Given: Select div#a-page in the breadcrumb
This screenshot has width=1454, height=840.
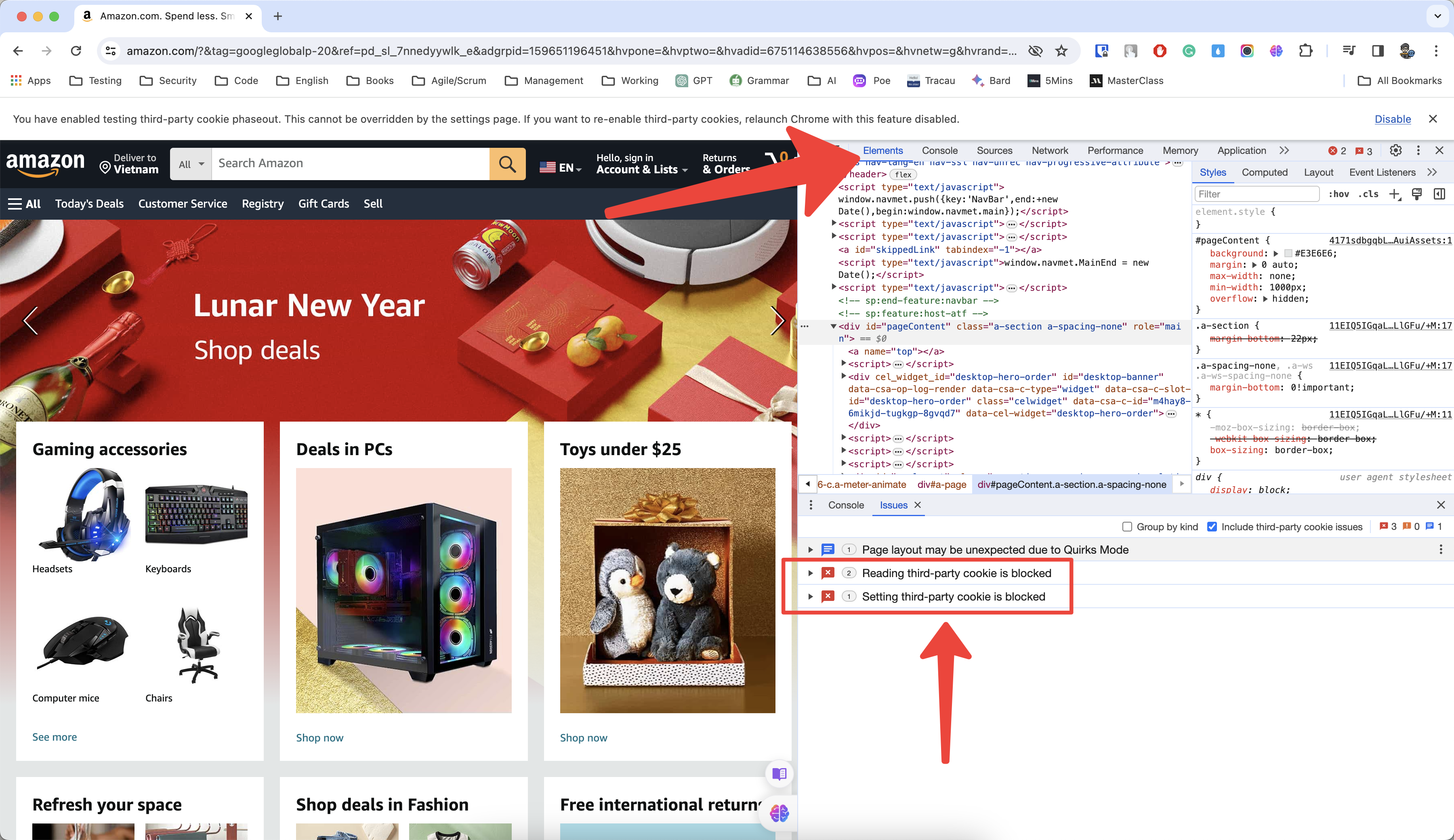Looking at the screenshot, I should [941, 485].
